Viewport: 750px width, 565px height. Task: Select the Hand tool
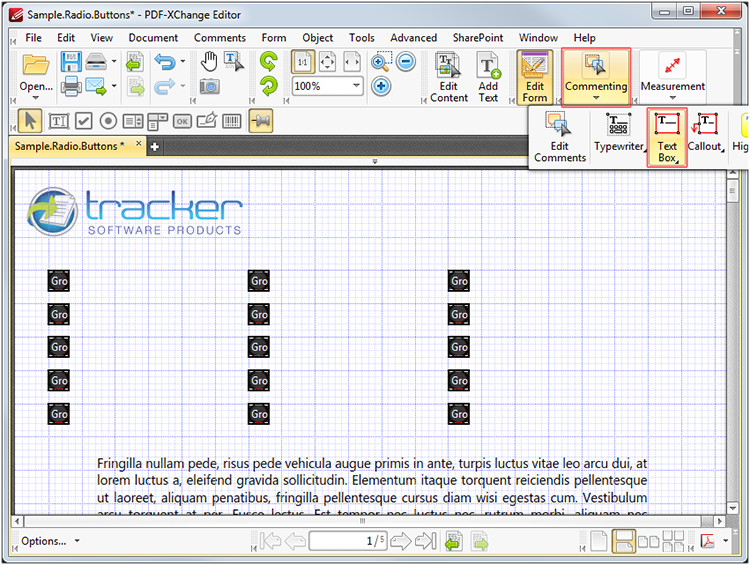(x=209, y=62)
